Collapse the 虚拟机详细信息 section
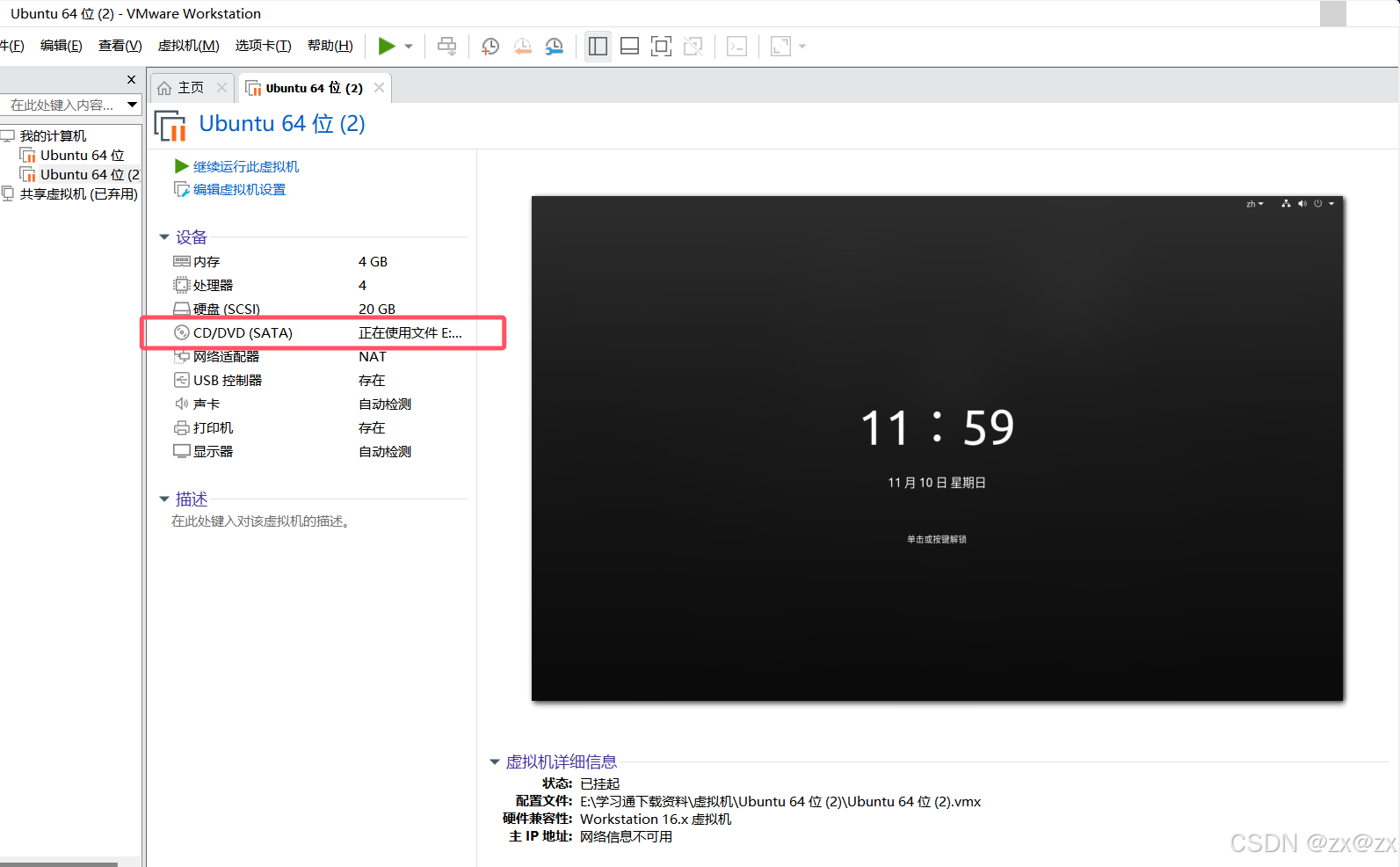This screenshot has height=867, width=1400. pyautogui.click(x=495, y=762)
